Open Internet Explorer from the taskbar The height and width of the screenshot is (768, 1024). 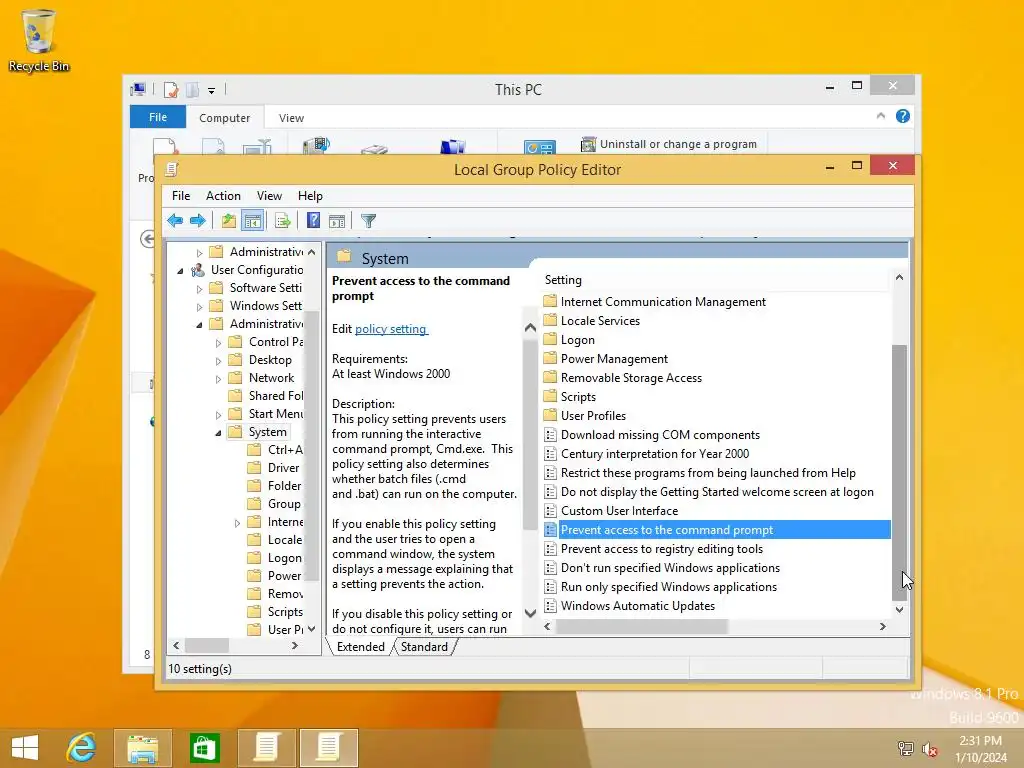81,747
